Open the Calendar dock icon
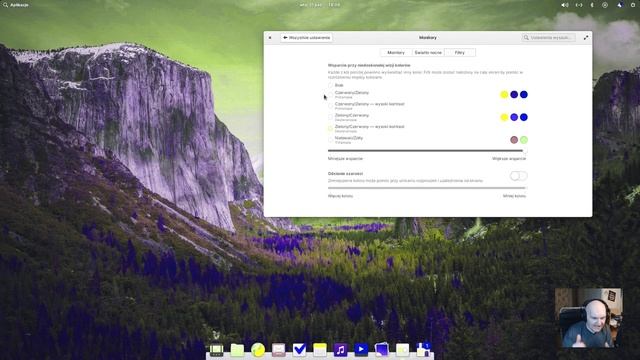This screenshot has height=360, width=640. 320,349
